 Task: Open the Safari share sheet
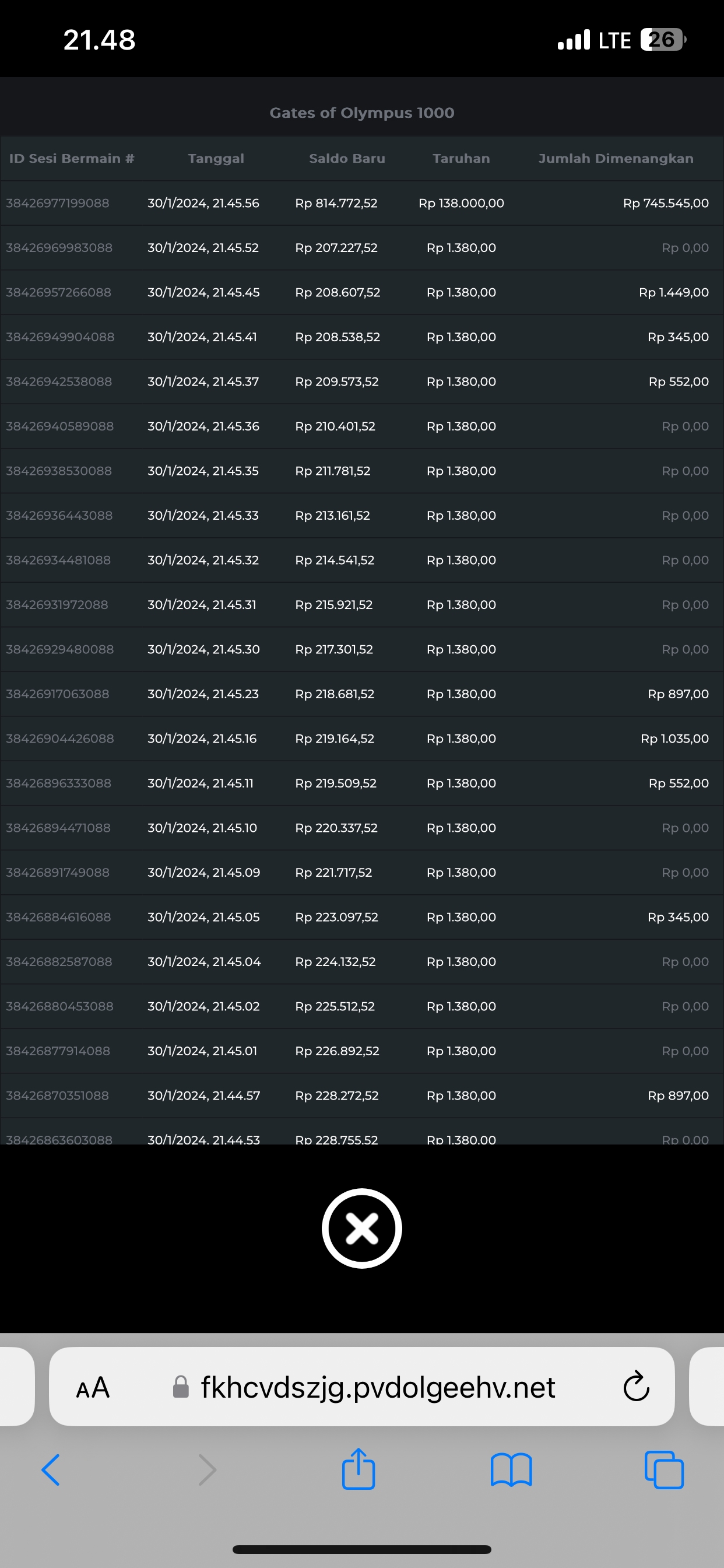pos(359,1469)
